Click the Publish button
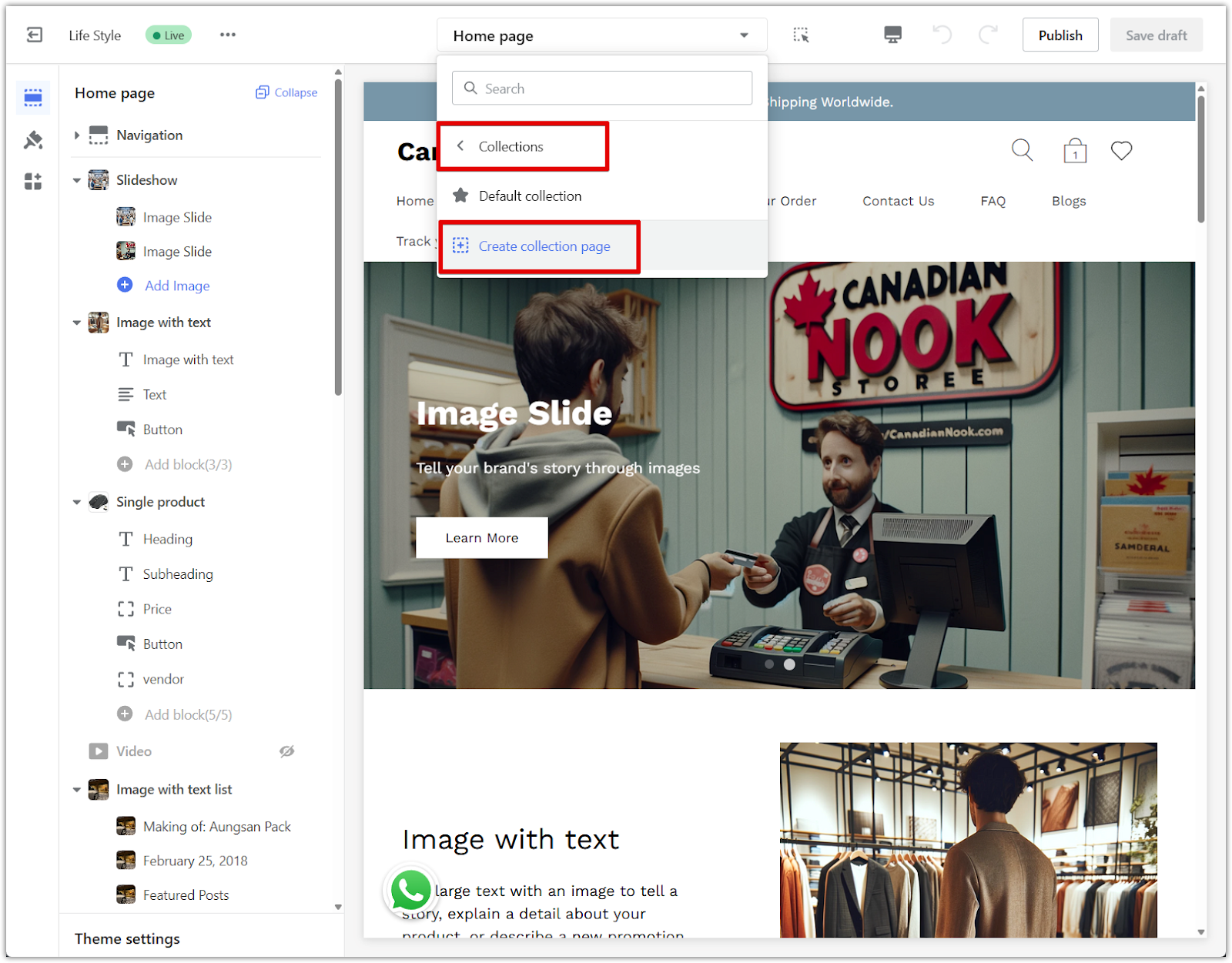The width and height of the screenshot is (1232, 963). tap(1060, 35)
